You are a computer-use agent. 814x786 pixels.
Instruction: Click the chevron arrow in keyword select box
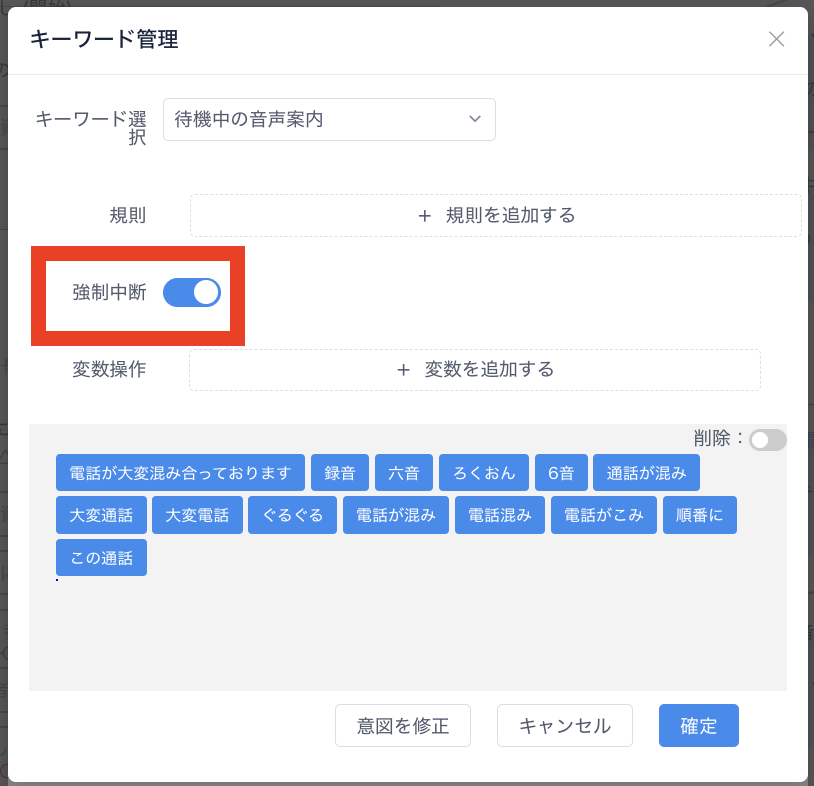[475, 119]
